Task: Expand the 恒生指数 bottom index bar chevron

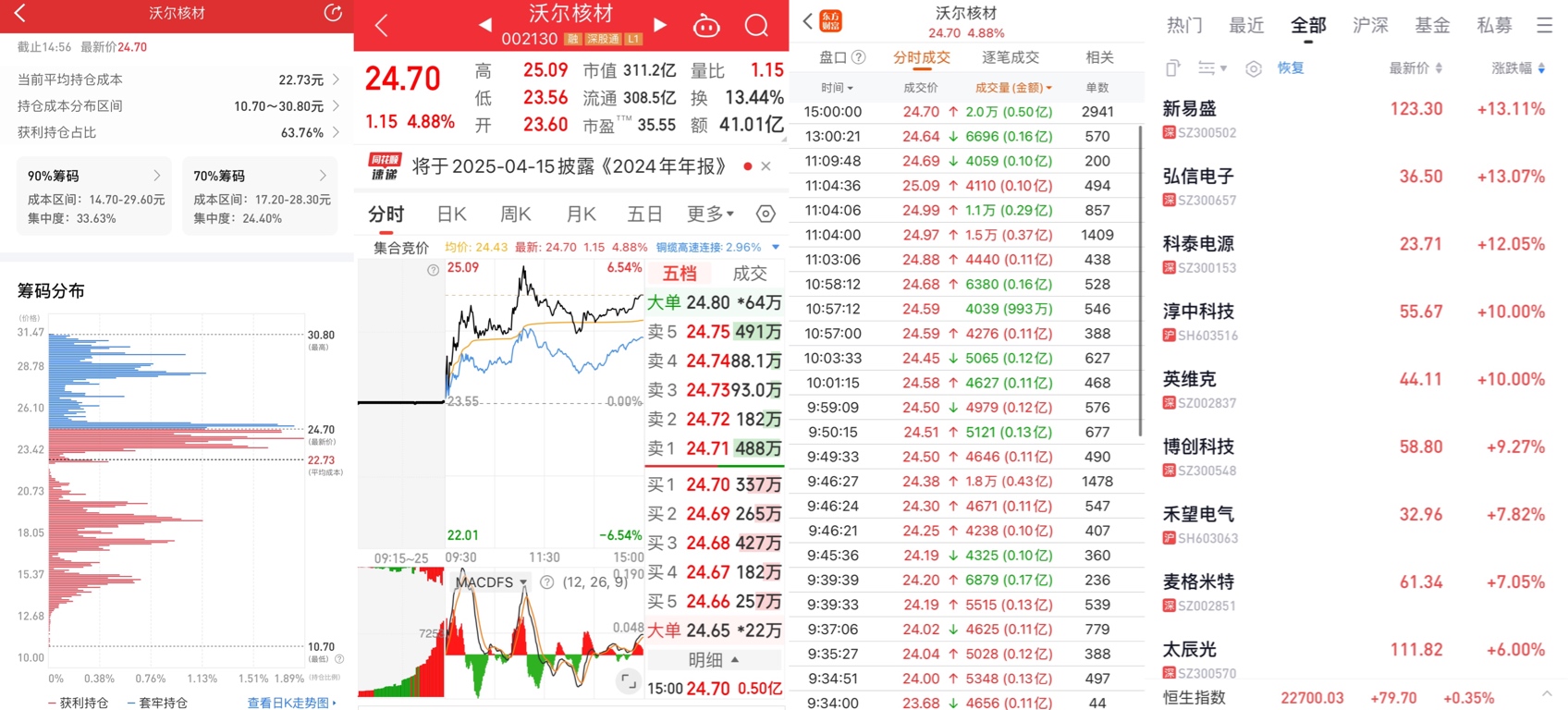Action: coord(1547,693)
